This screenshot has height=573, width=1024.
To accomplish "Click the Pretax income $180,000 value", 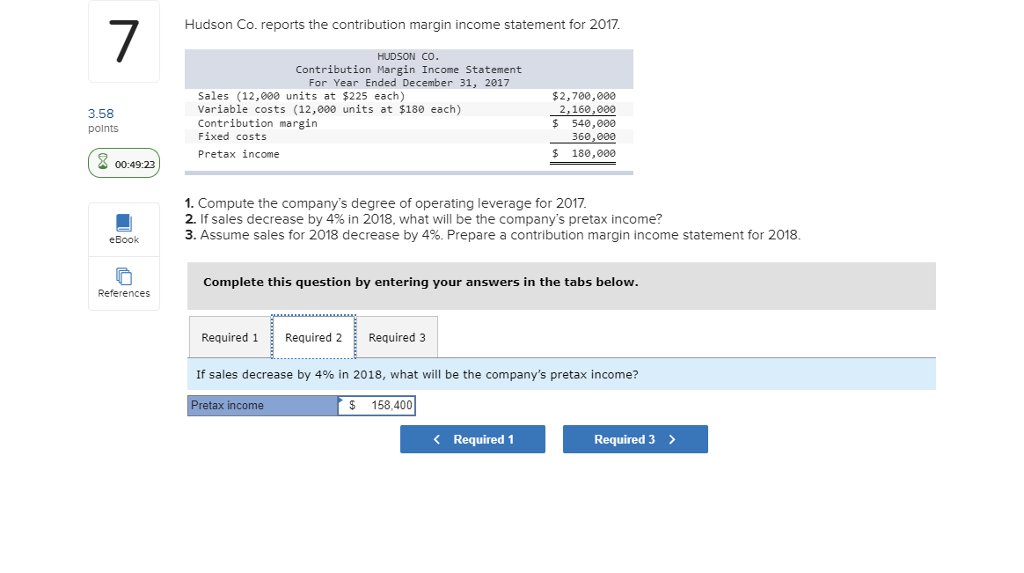I will (x=583, y=154).
